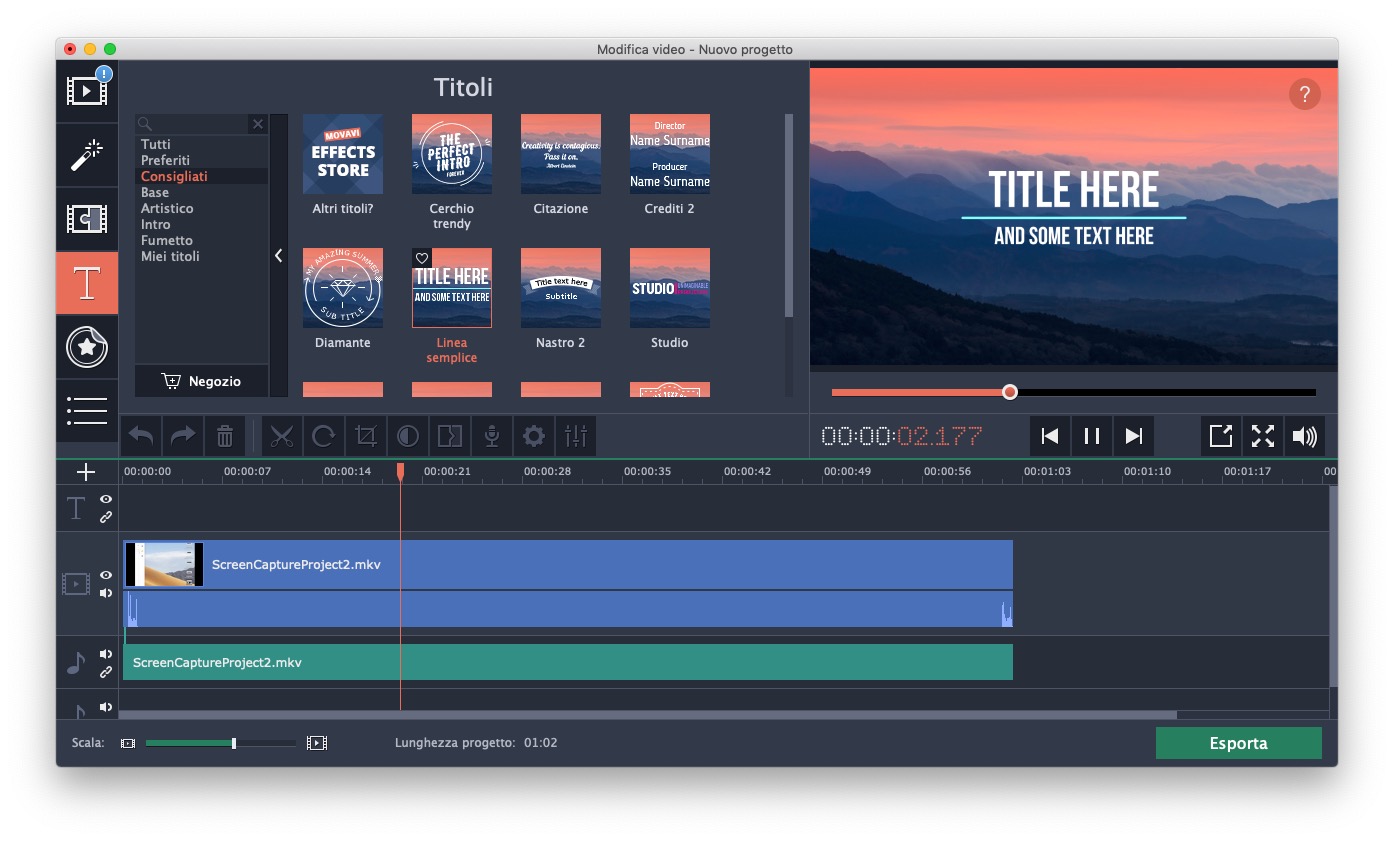
Task: Click the Esporta button
Action: coord(1238,743)
